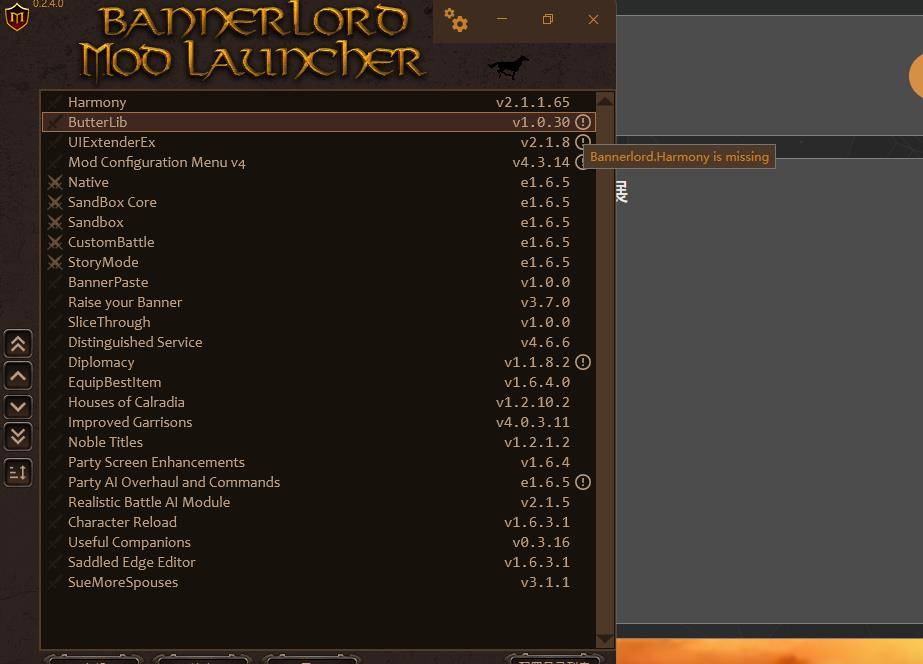Select the Raise your Banner row
Viewport: 923px width, 664px height.
click(318, 302)
